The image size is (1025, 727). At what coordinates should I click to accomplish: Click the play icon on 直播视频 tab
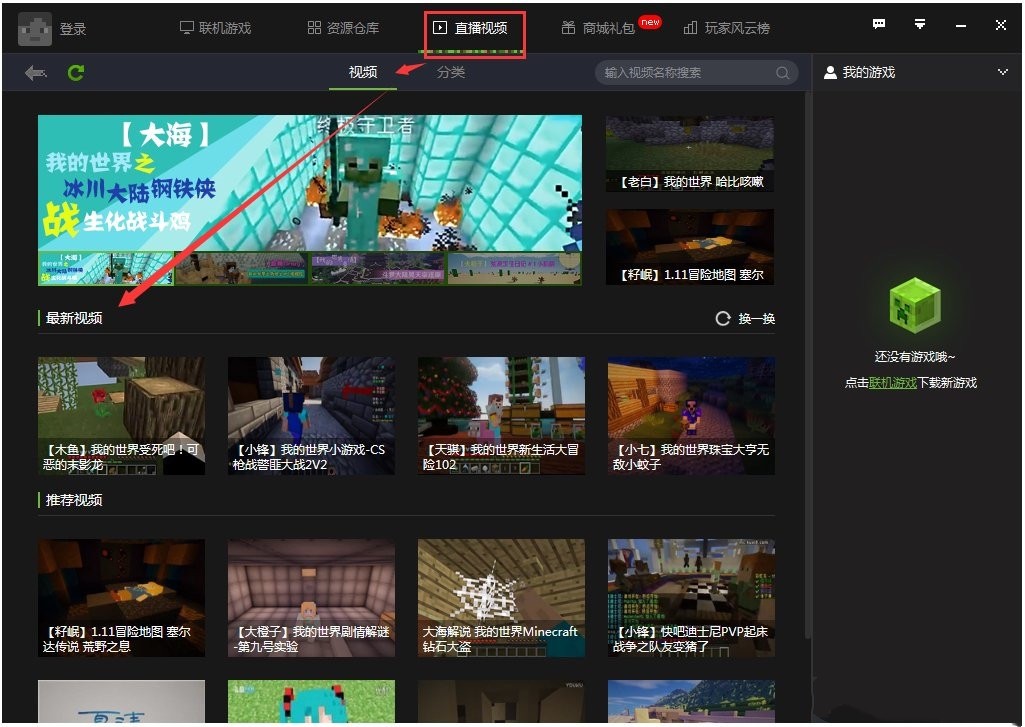click(440, 28)
